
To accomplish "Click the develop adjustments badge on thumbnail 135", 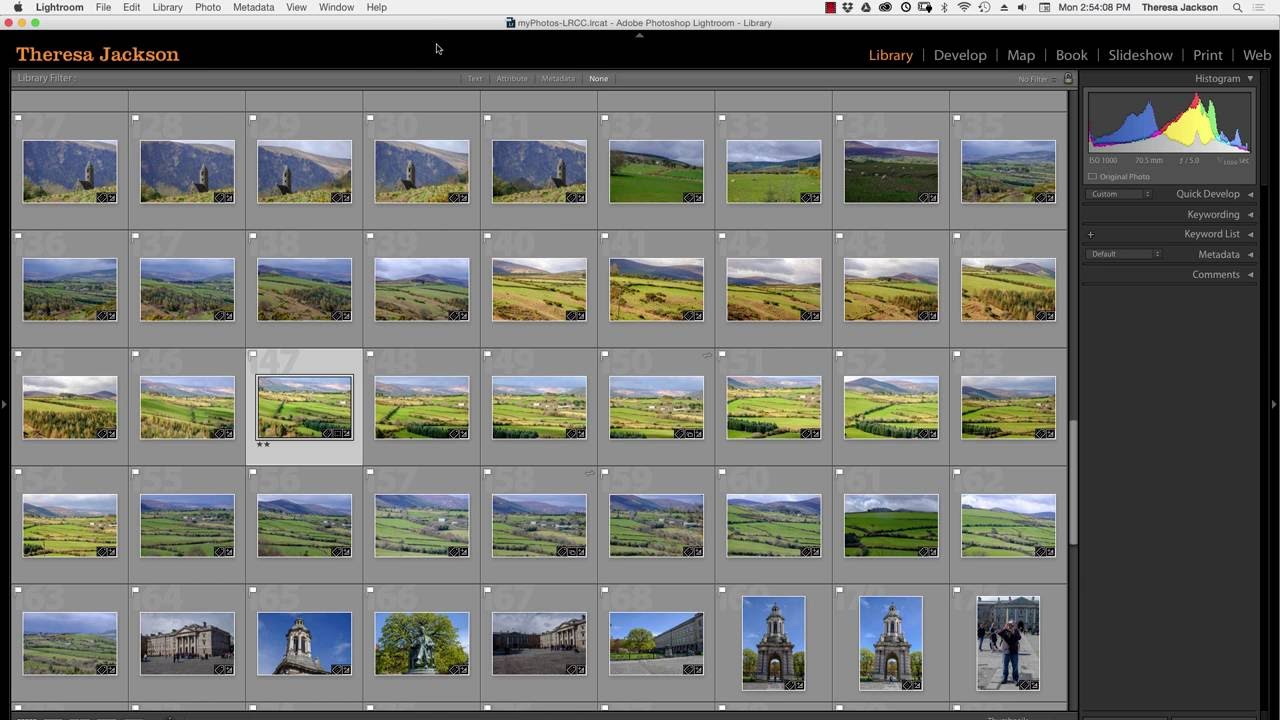I will 1050,198.
